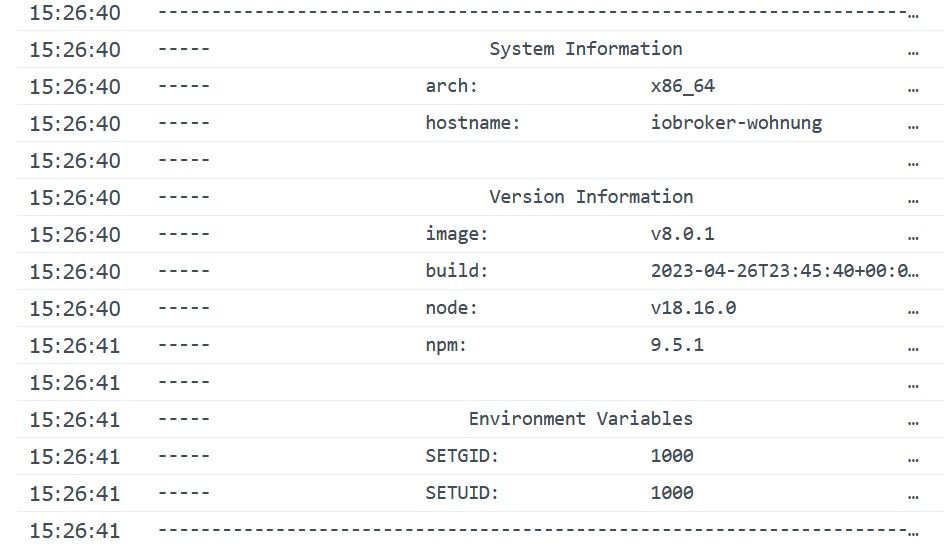
Task: Select the image version v8.0.1
Action: coord(682,234)
